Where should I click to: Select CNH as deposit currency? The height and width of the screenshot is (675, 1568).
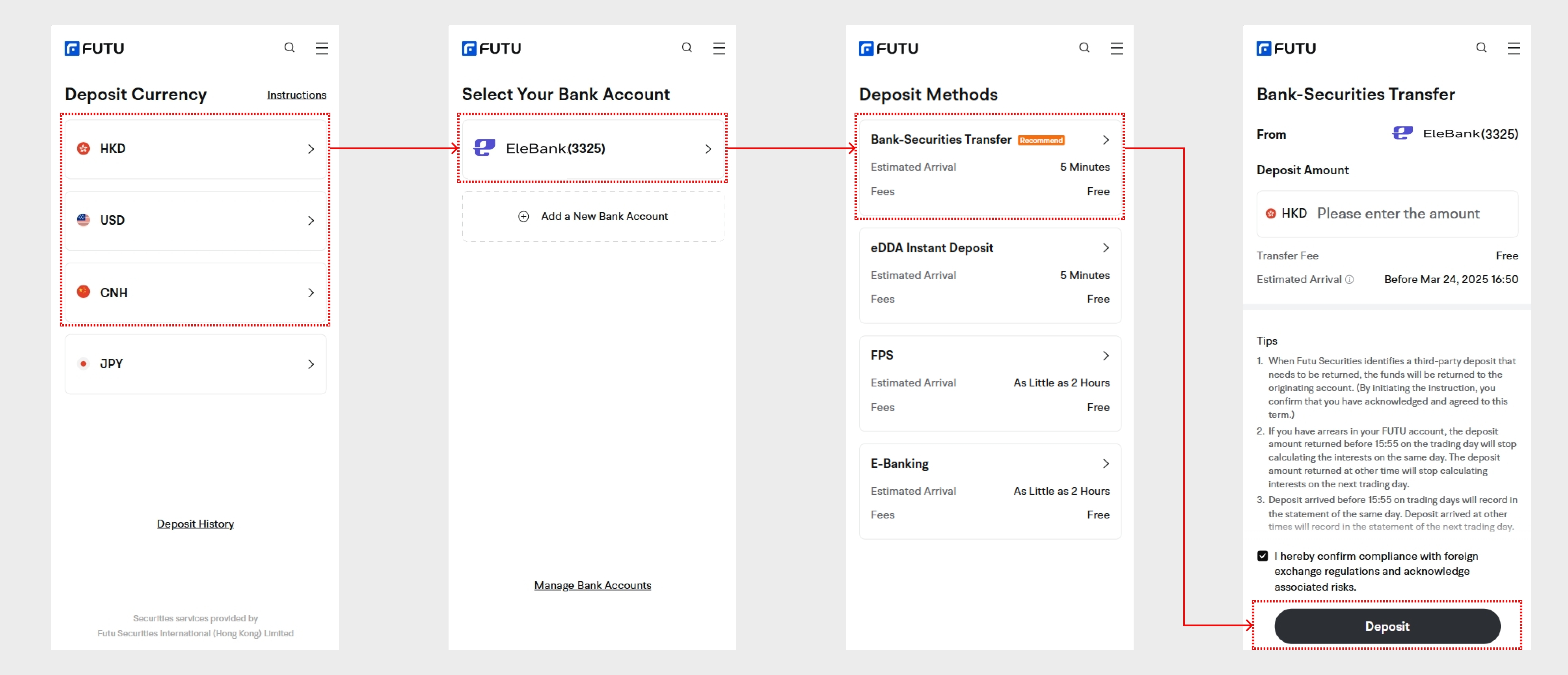(196, 293)
